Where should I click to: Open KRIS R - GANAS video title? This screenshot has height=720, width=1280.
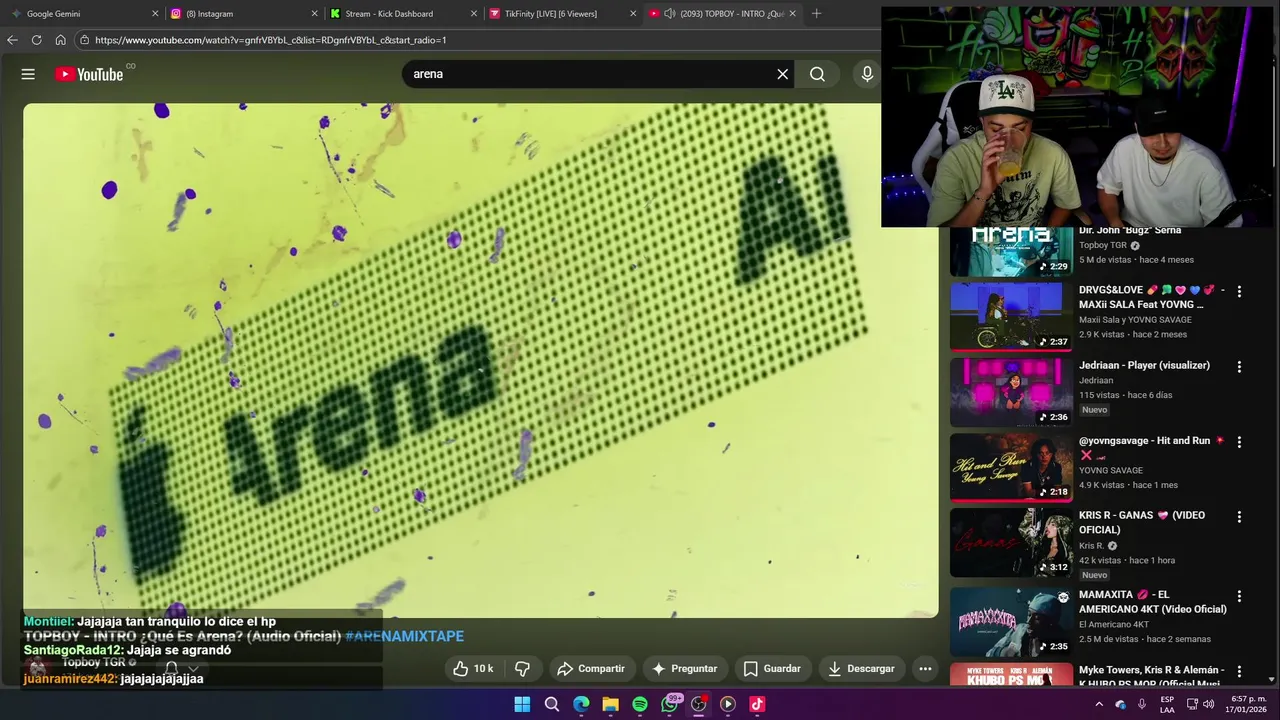click(1142, 522)
